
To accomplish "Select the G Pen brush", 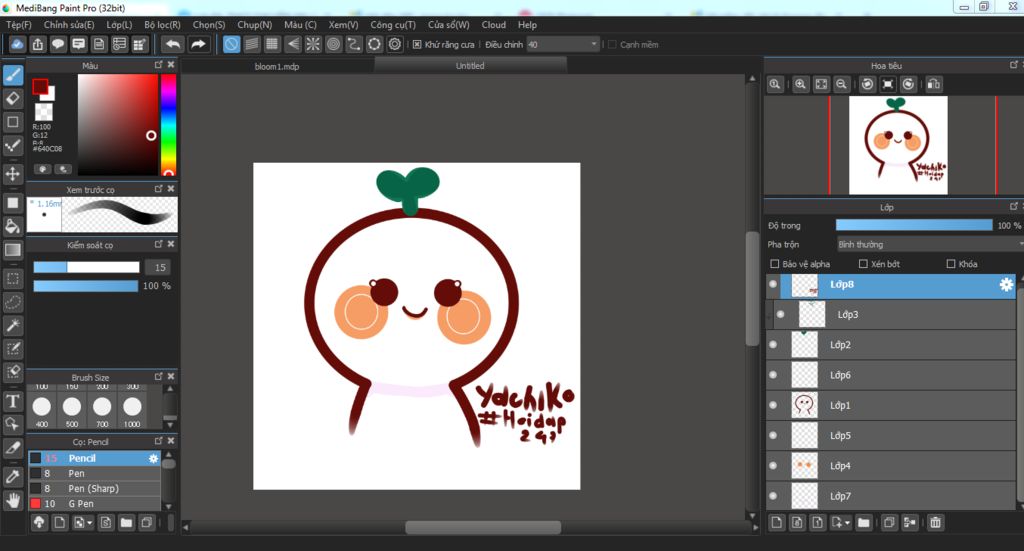I will (x=94, y=503).
